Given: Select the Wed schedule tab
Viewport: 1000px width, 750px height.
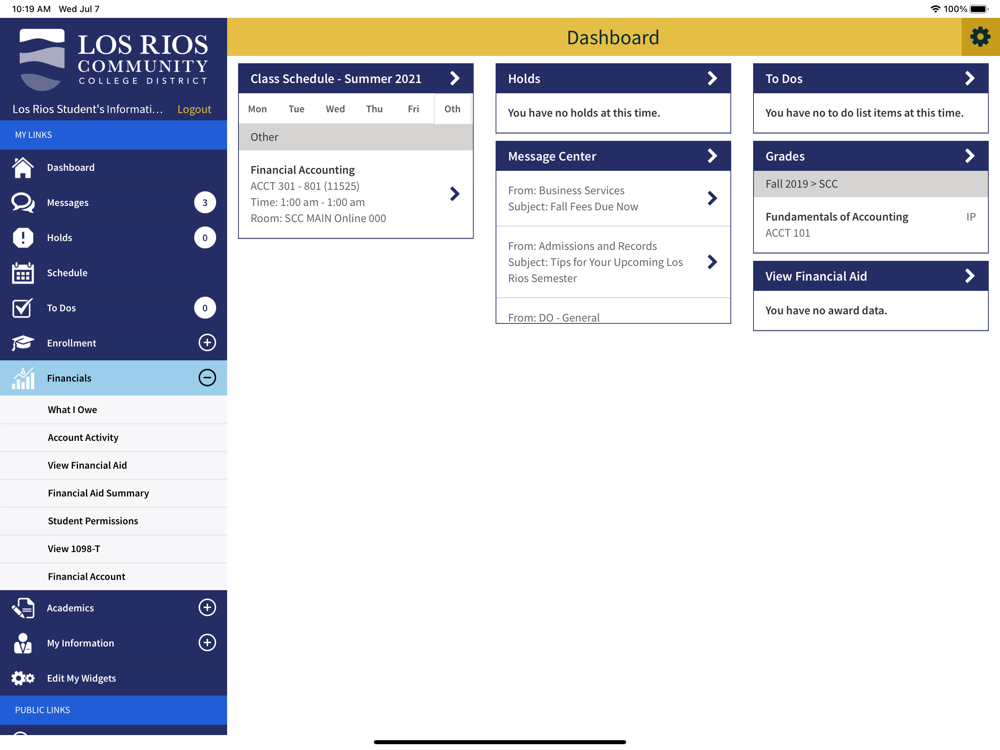Looking at the screenshot, I should (x=335, y=108).
